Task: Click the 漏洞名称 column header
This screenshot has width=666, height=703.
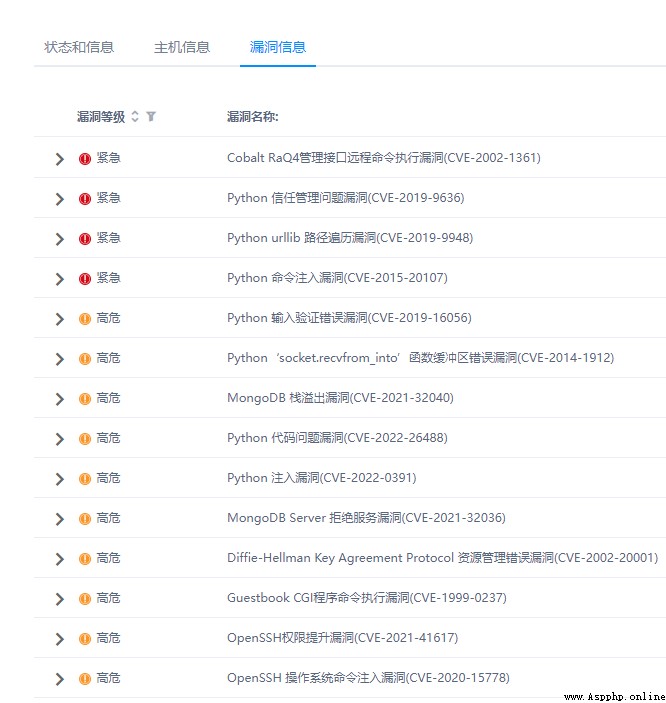Action: (252, 117)
